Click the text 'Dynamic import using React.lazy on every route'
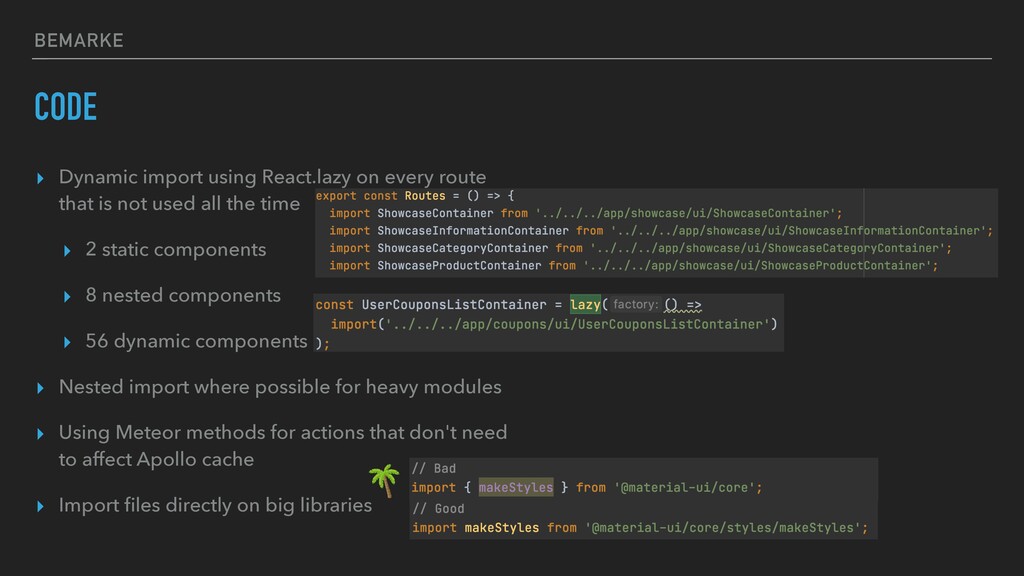This screenshot has width=1024, height=576. (x=272, y=177)
